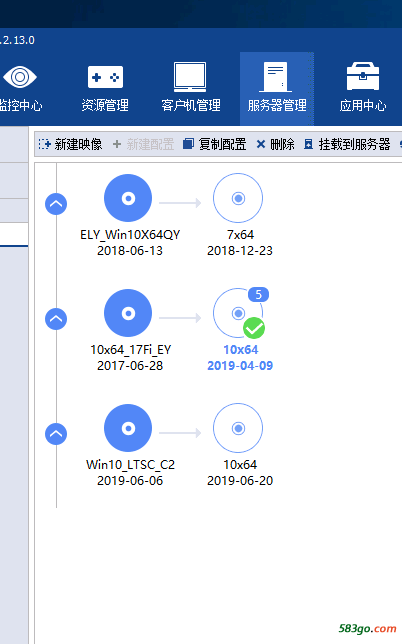The image size is (402, 644).
Task: Collapse the ELY_Win10X64QY image row
Action: (x=56, y=204)
